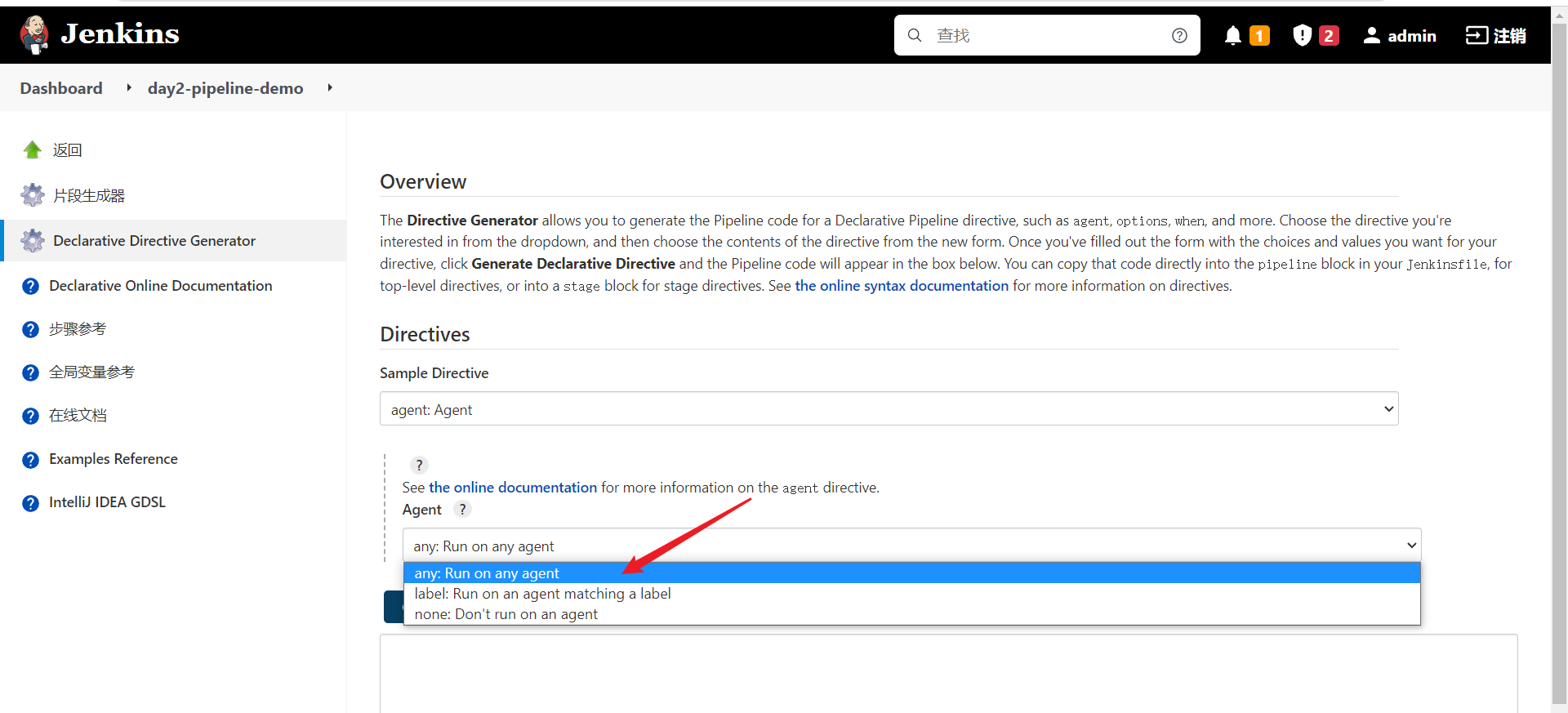Click the green up arrow icon beside 返回
Screen dimensions: 1568x713
pos(33,149)
